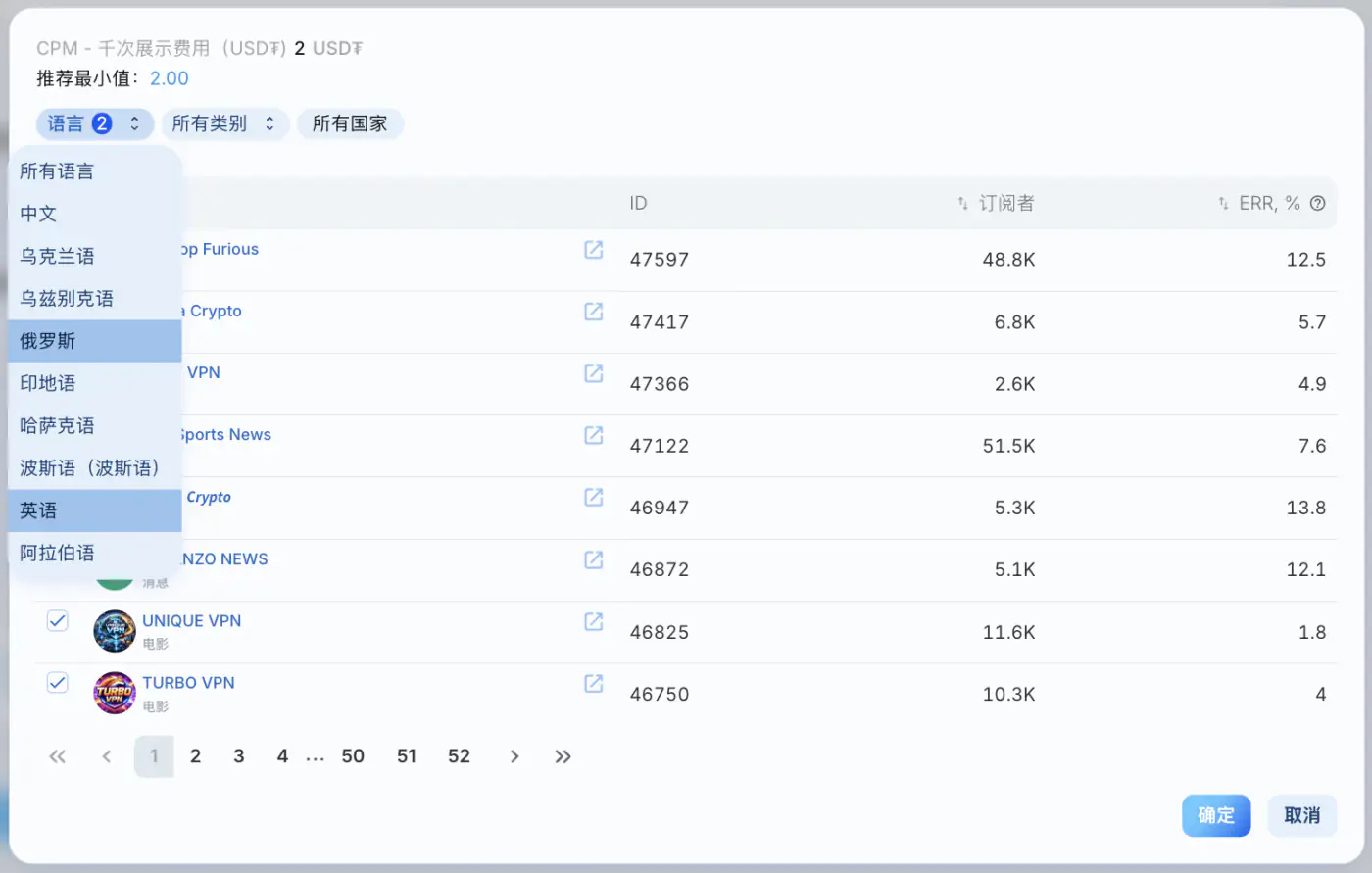Pick 哈萨克语 language option
The image size is (1372, 873).
[x=95, y=425]
